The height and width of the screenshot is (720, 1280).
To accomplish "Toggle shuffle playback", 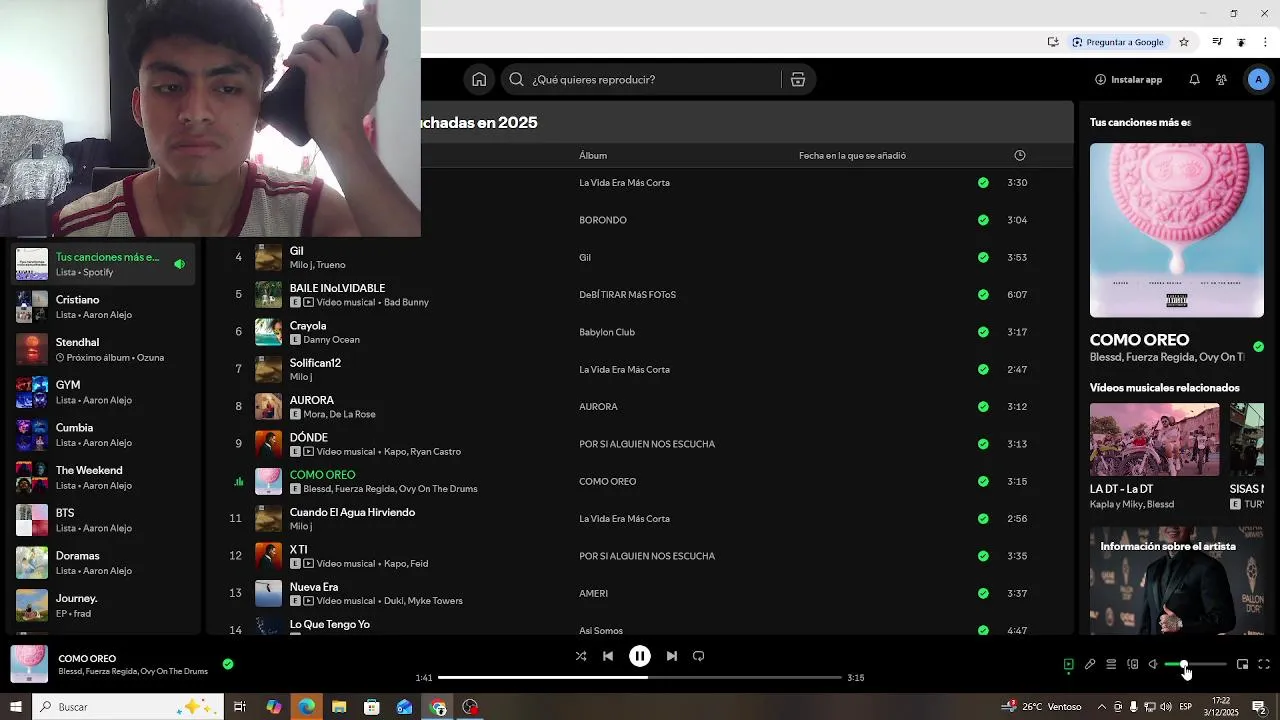I will (581, 656).
